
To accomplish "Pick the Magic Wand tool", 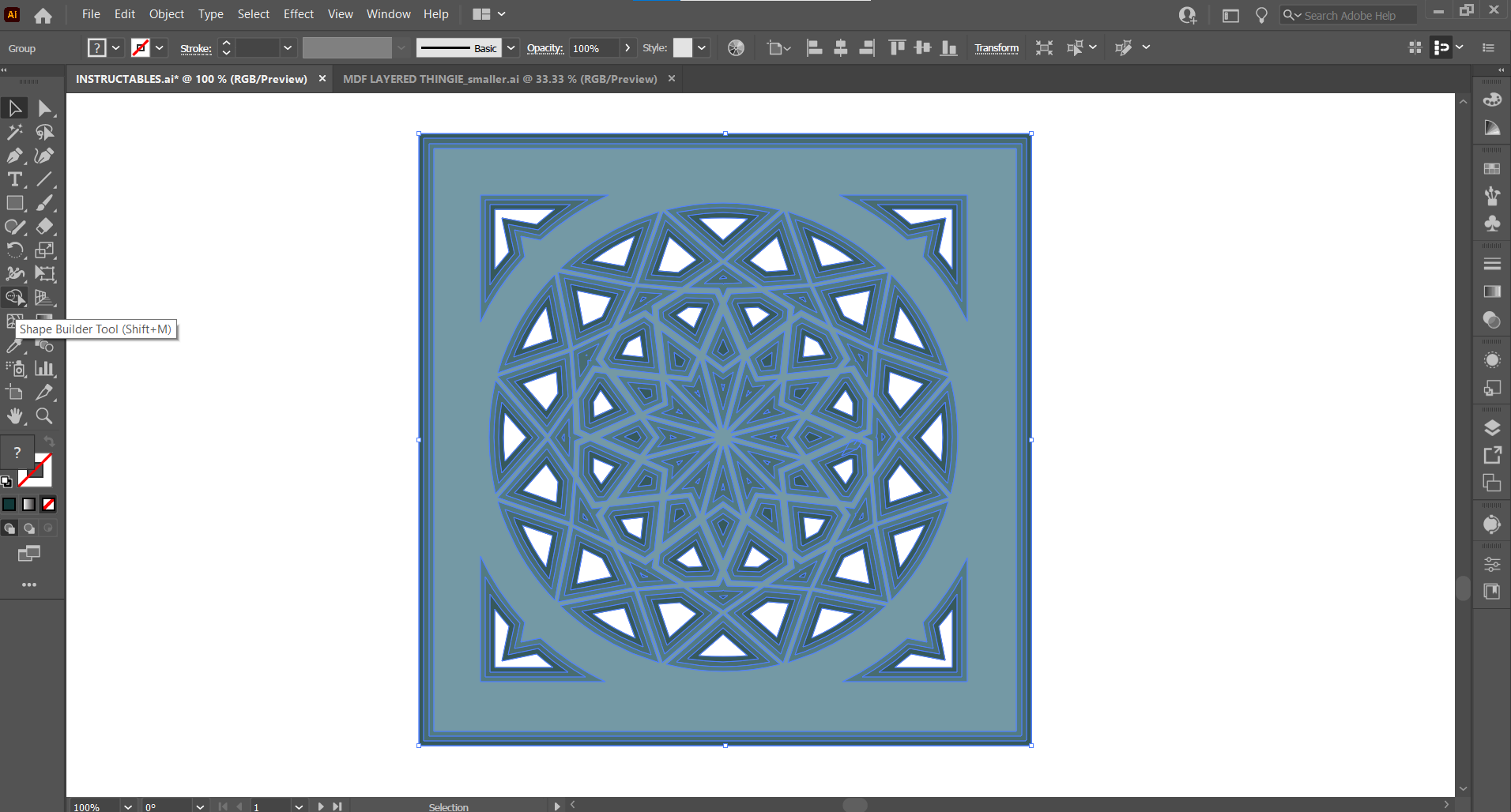I will pos(15,132).
